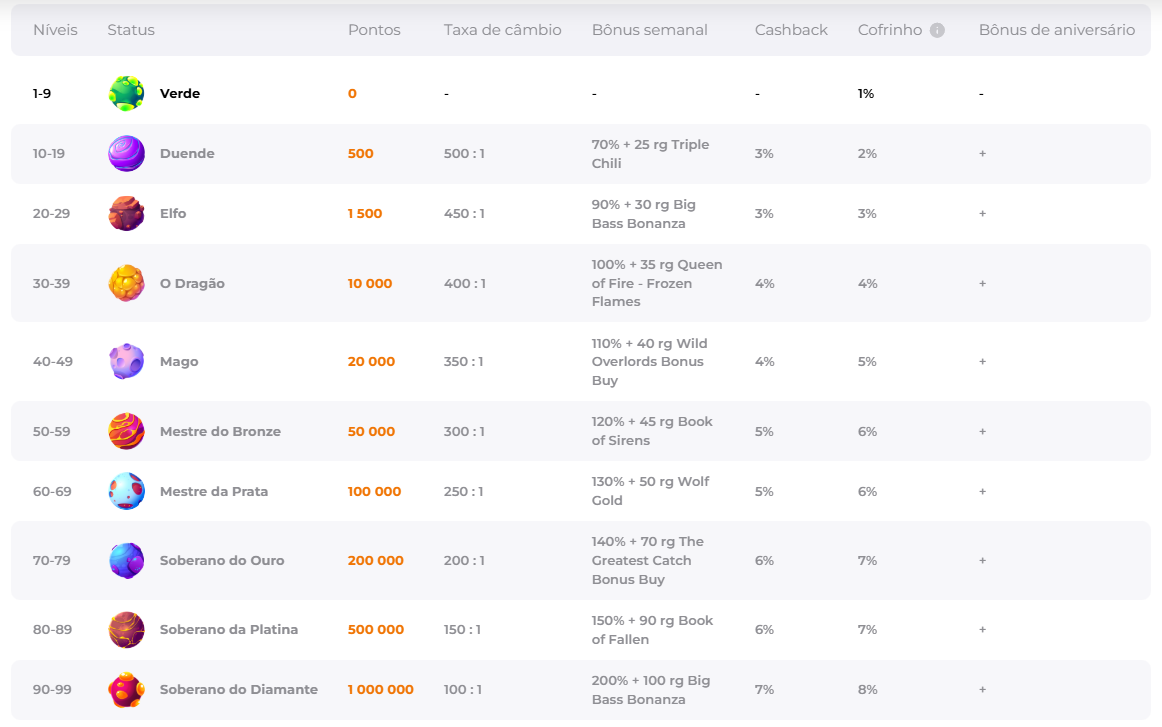Click the 90-99 level range row

pyautogui.click(x=52, y=689)
